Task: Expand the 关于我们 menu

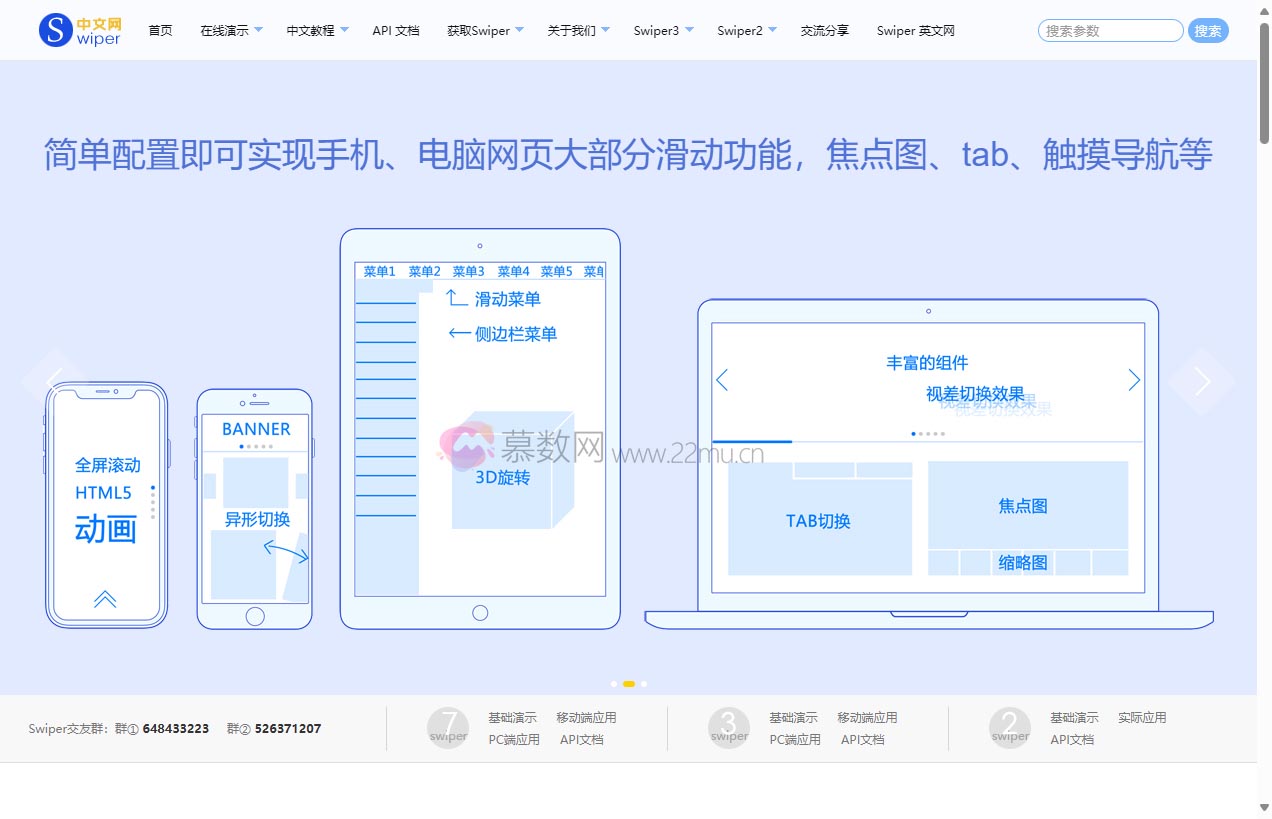Action: 578,31
